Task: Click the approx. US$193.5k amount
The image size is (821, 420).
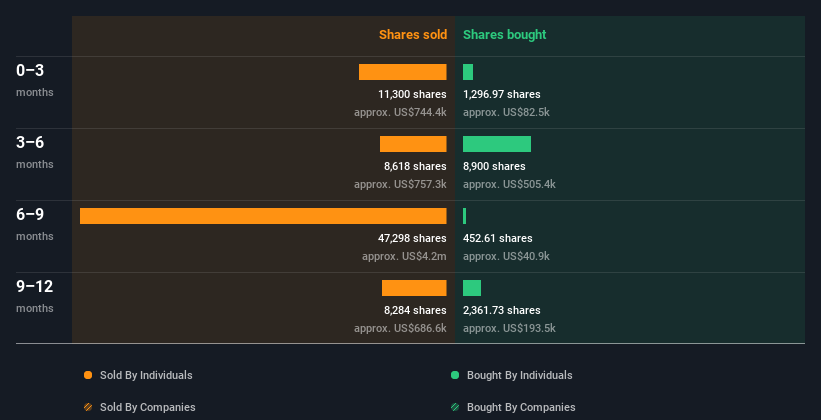Action: point(509,328)
